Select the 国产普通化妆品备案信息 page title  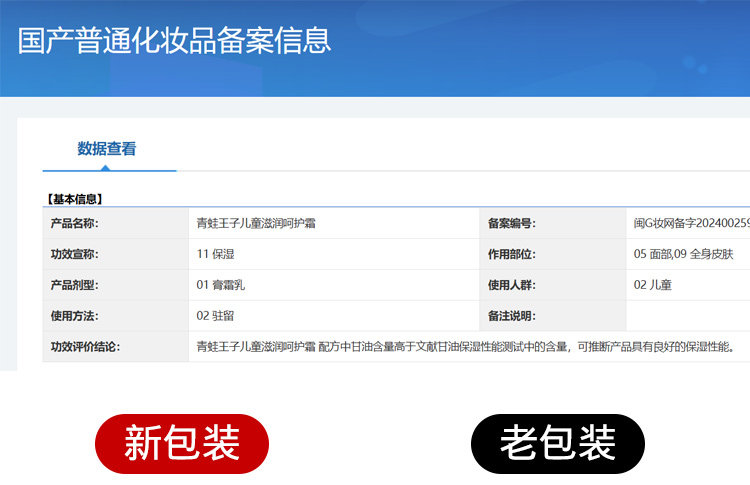[175, 41]
